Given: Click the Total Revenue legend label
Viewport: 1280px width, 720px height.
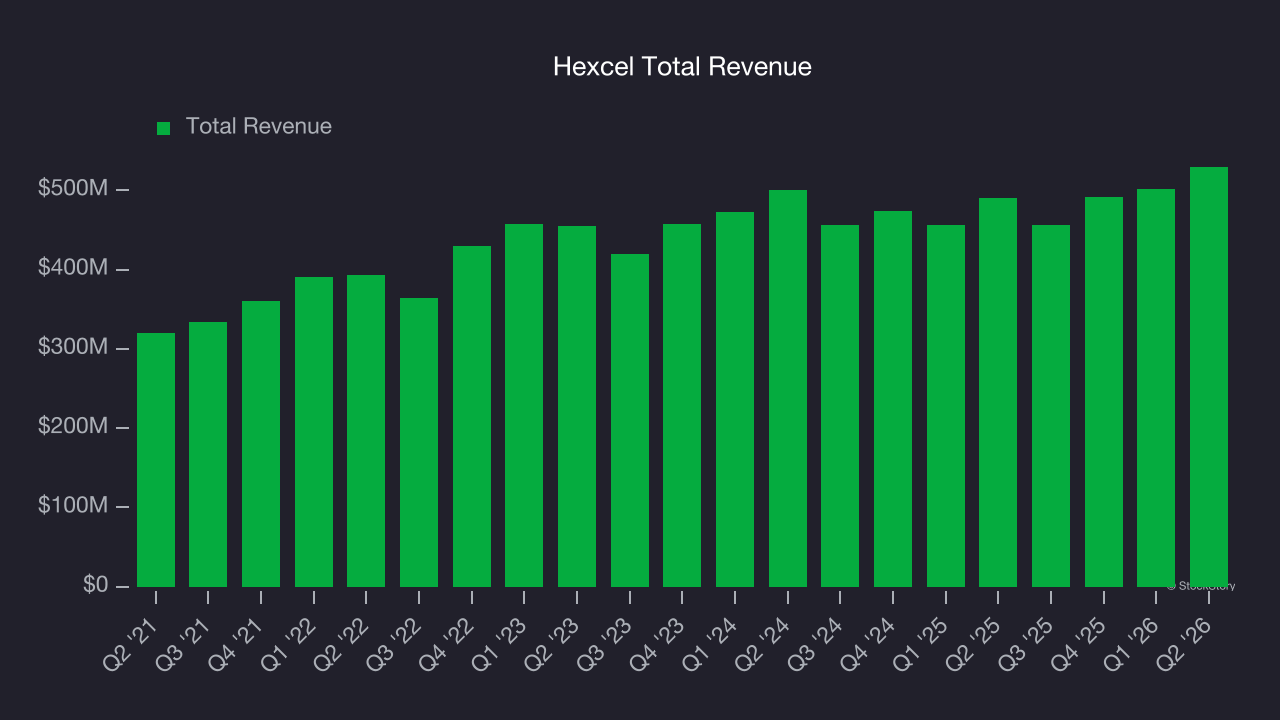Looking at the screenshot, I should pos(259,127).
